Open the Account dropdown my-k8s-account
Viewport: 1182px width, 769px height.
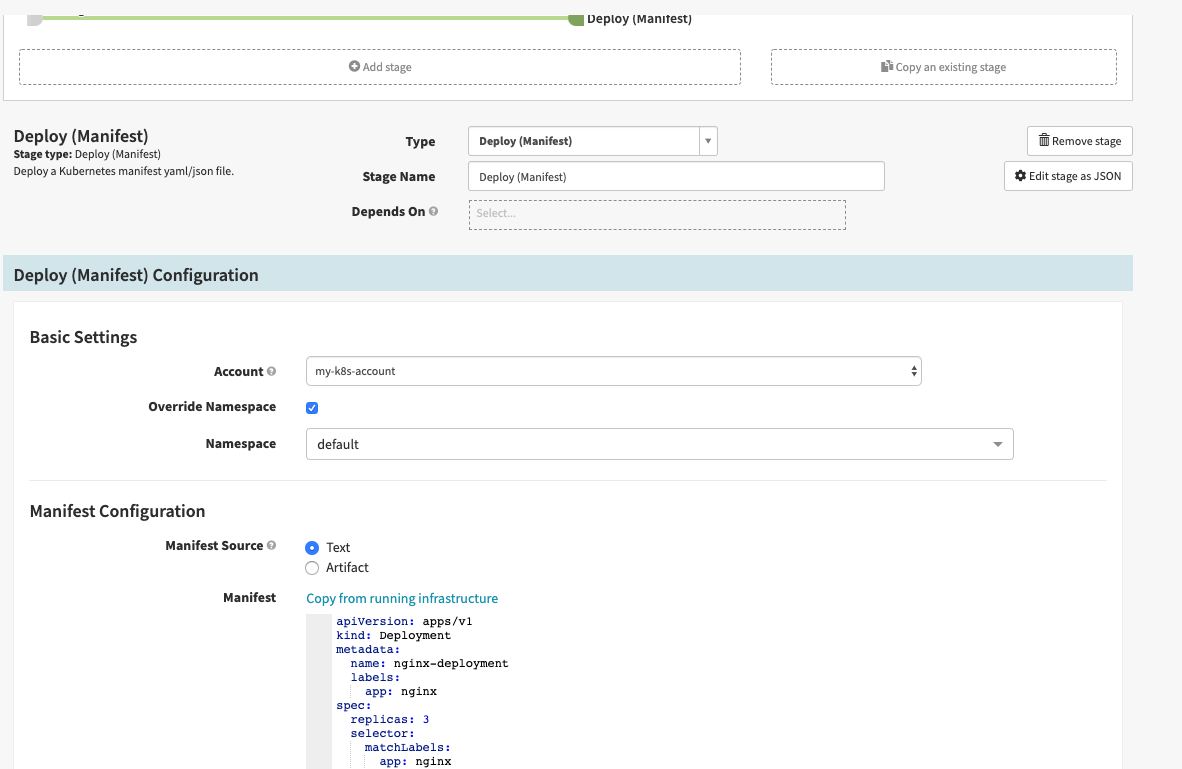614,371
